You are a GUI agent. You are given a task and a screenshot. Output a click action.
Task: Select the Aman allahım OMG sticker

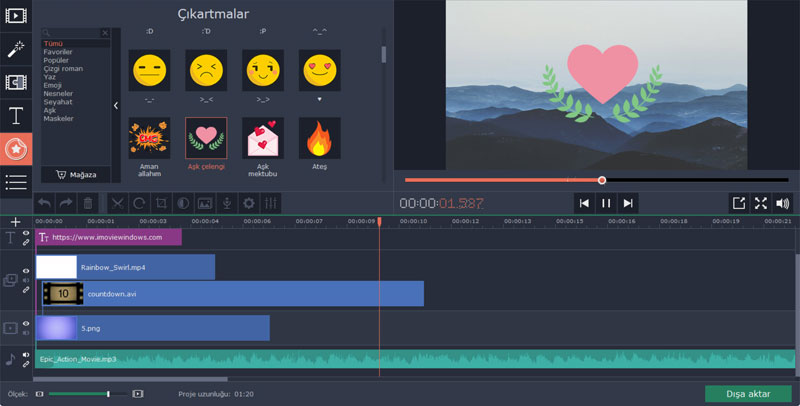(149, 138)
